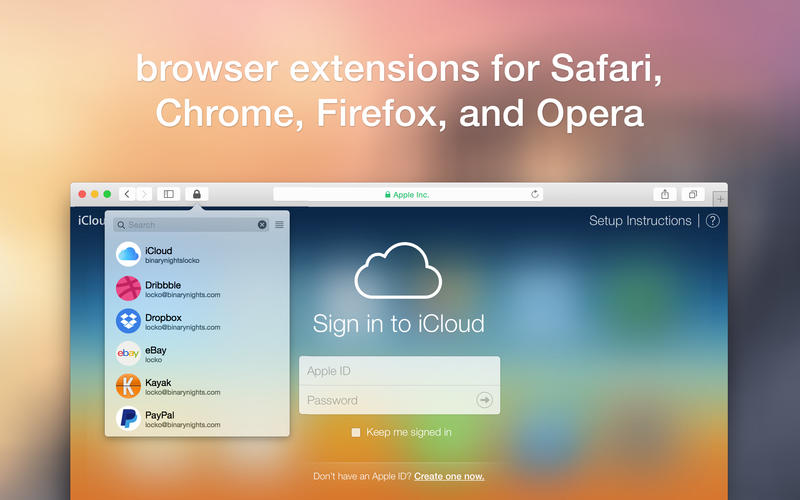This screenshot has height=500, width=800.
Task: Click the Password input field
Action: tap(385, 400)
